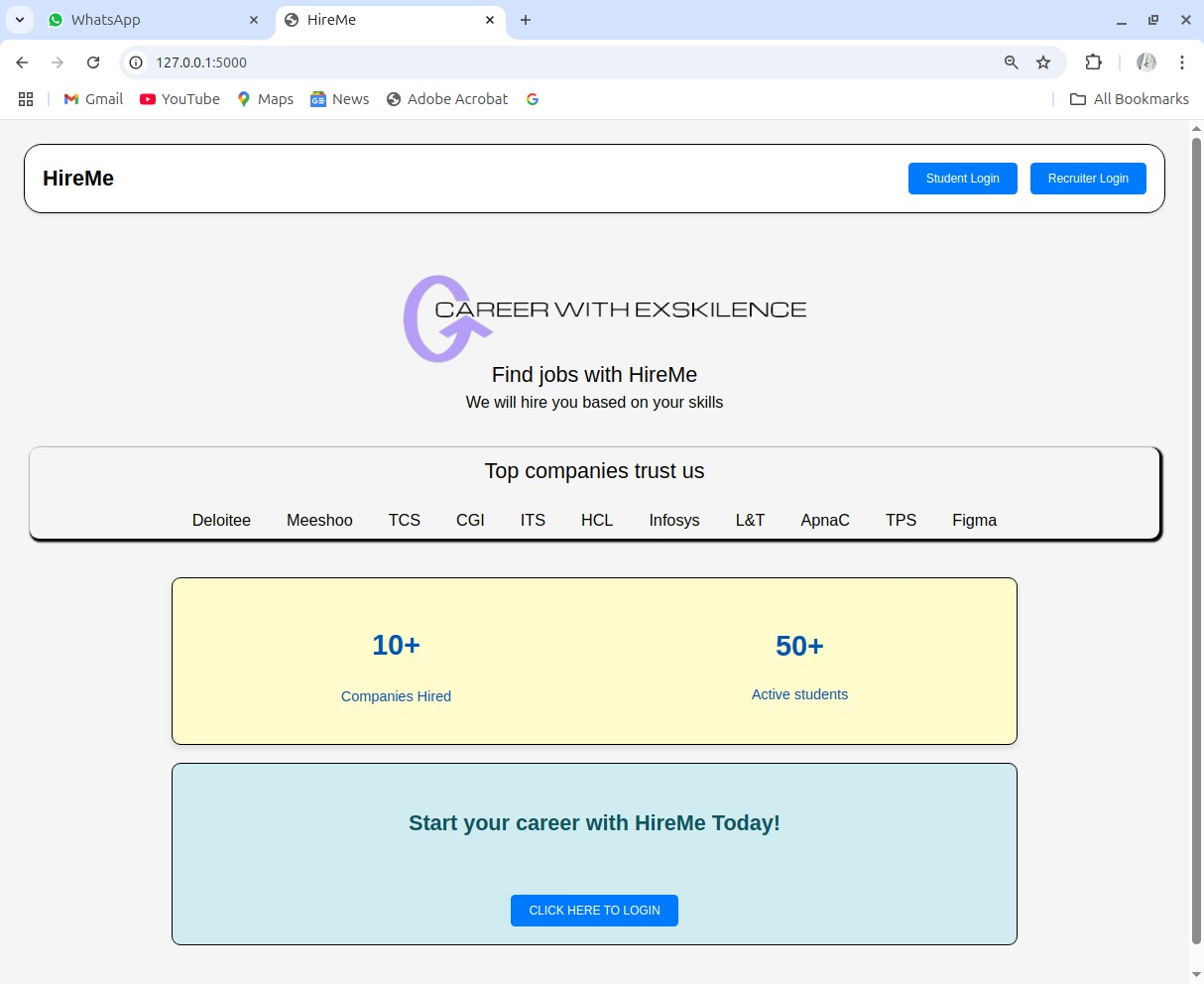
Task: Click the Recruiter Login button
Action: point(1088,179)
